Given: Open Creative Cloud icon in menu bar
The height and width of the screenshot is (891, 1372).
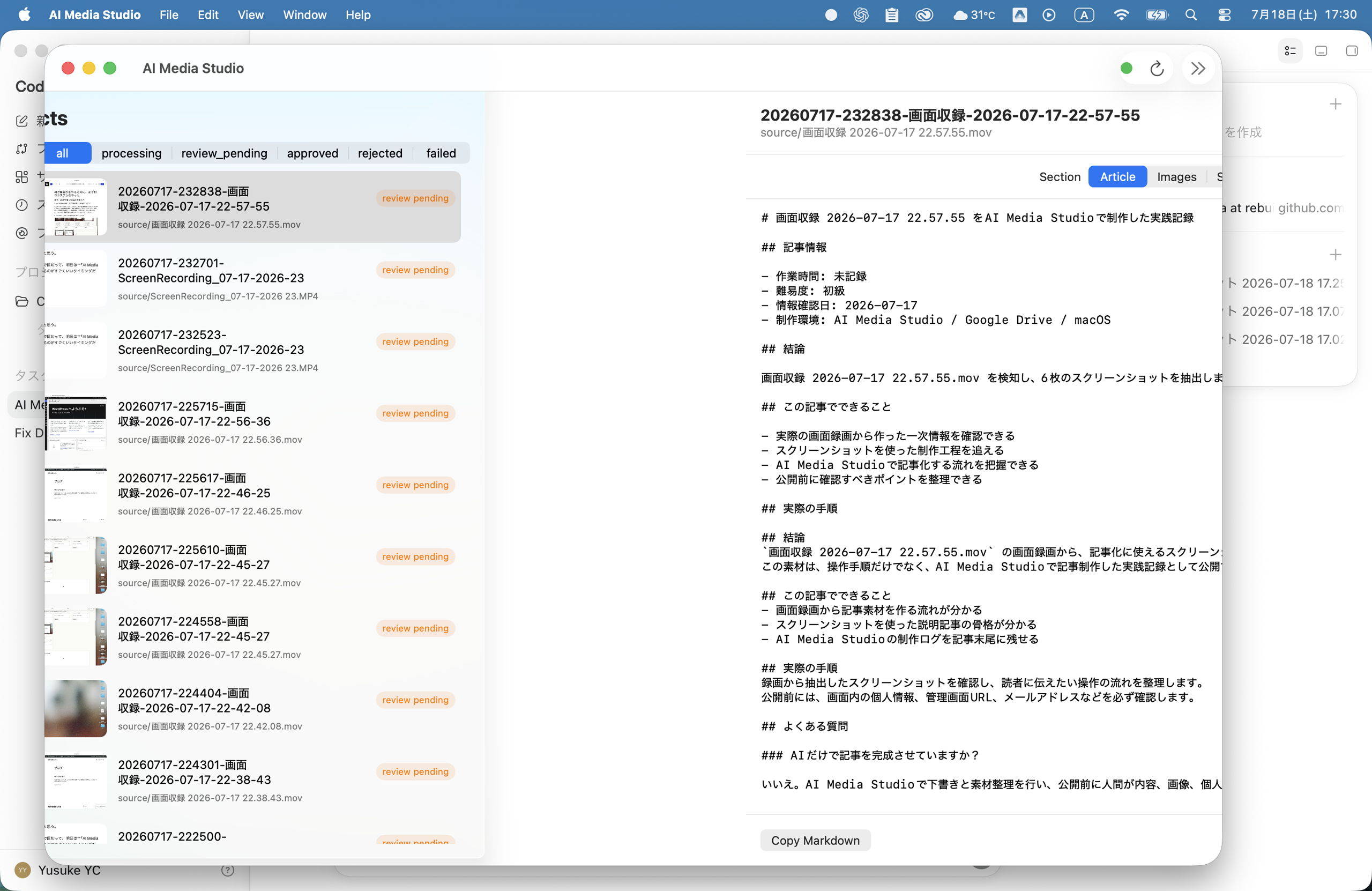Looking at the screenshot, I should (924, 15).
